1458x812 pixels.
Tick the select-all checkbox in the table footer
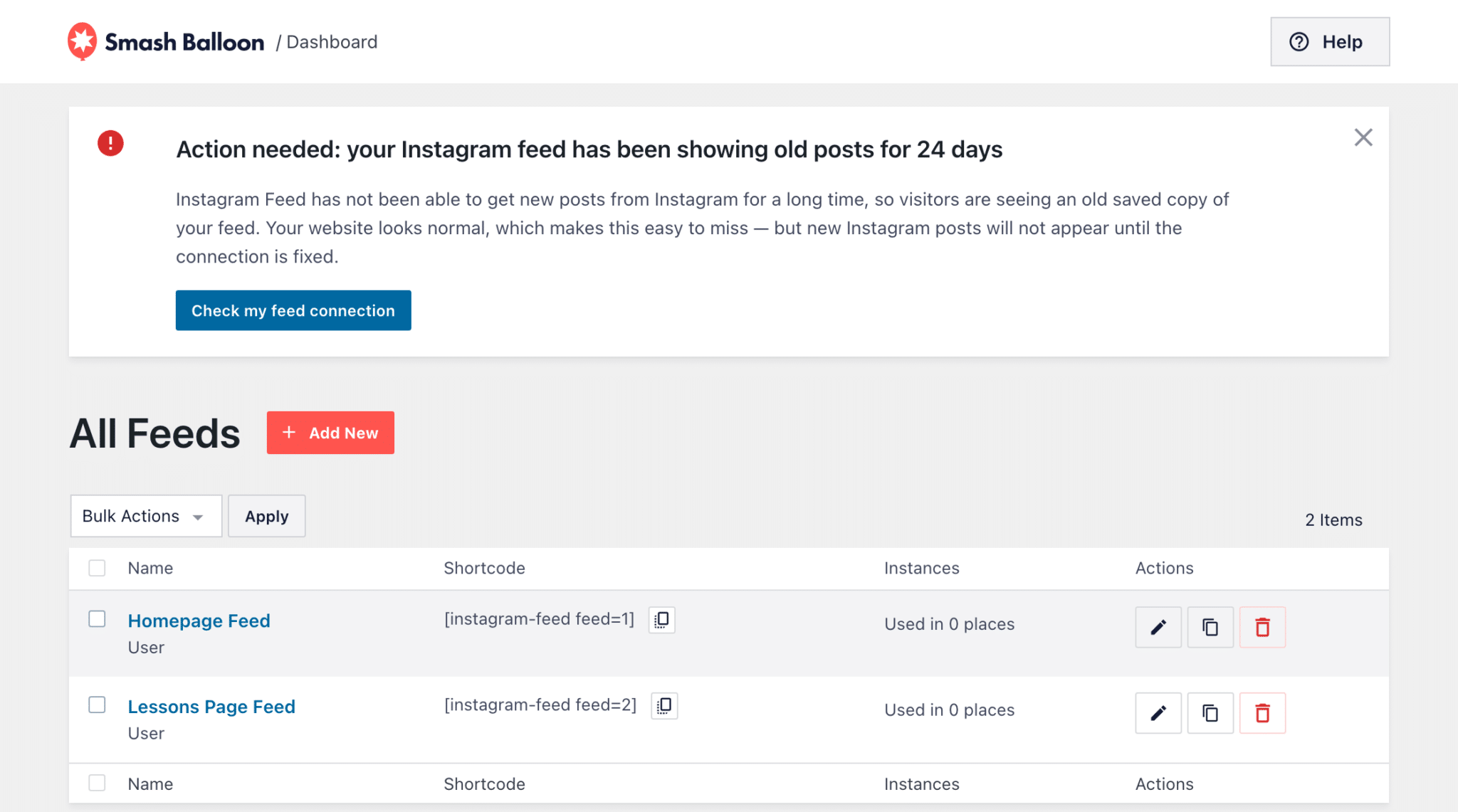pyautogui.click(x=97, y=783)
